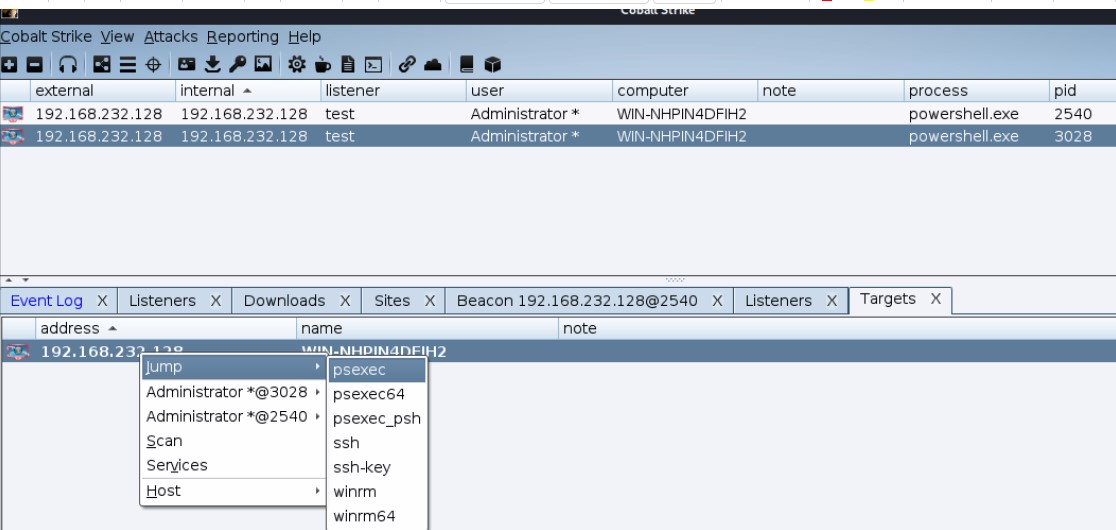Expand Administrator *@2540 submenu

pyautogui.click(x=233, y=416)
